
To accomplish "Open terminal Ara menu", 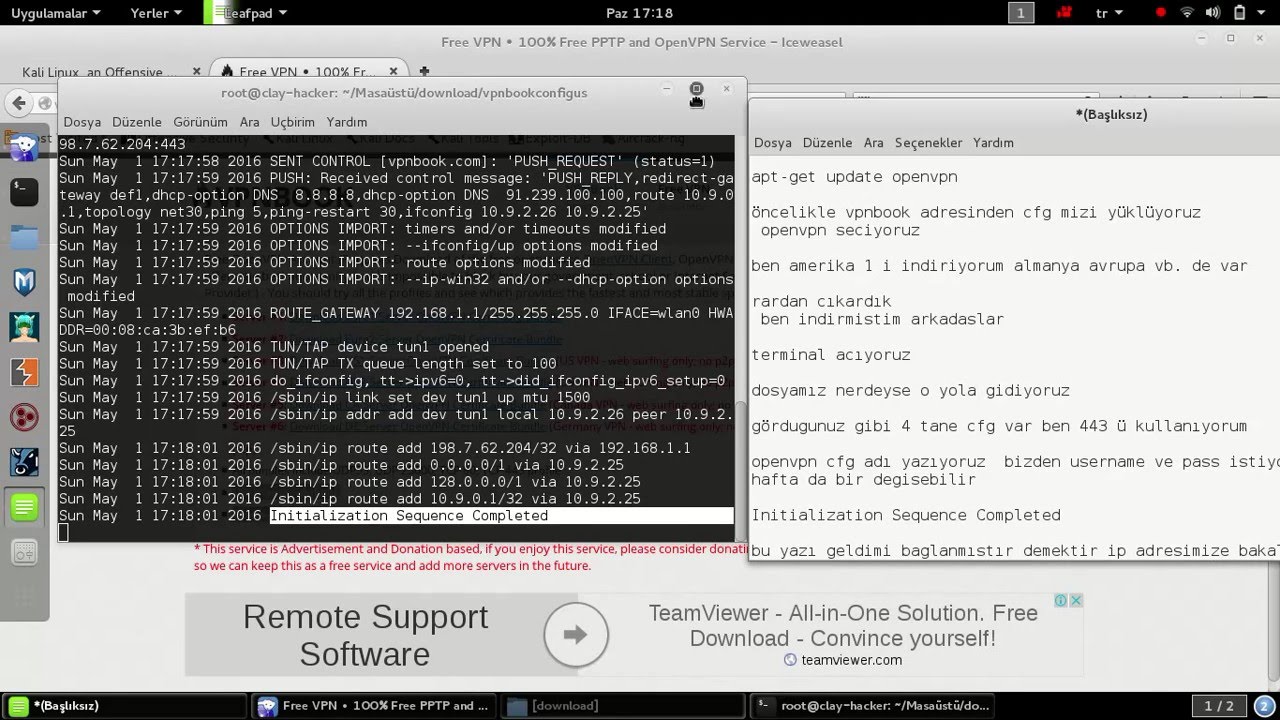I will pos(249,122).
